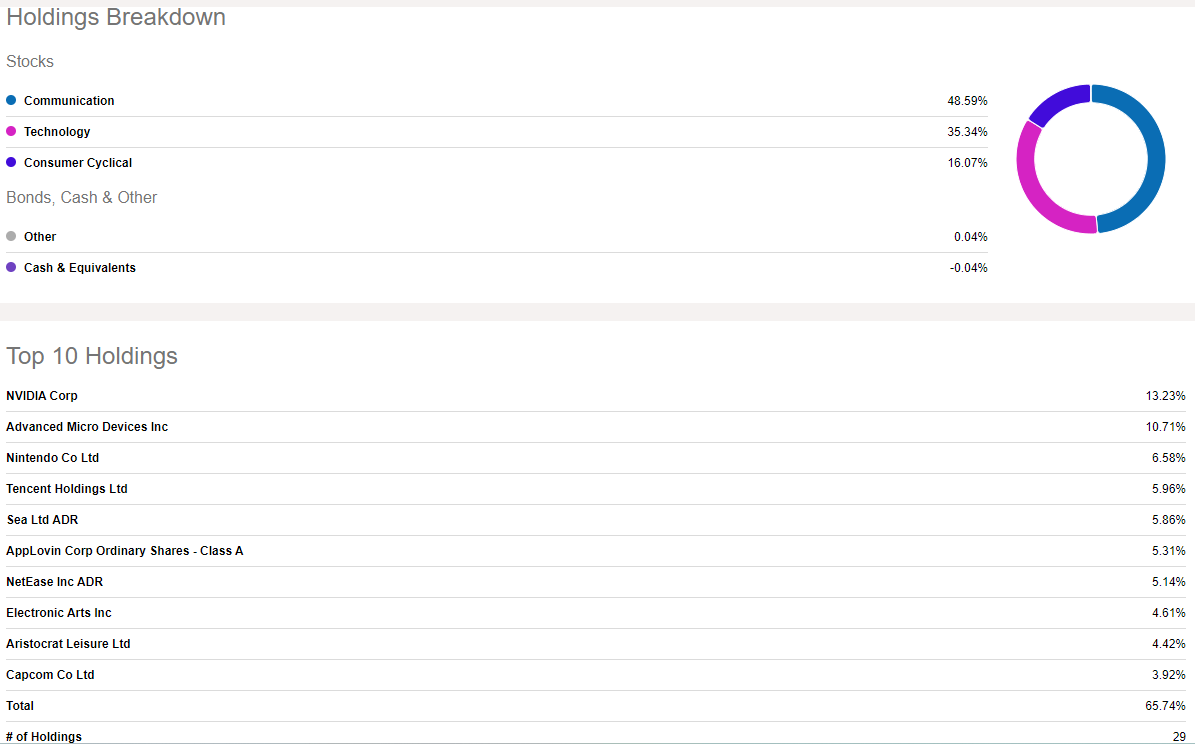Open the Electronic Arts Inc holding
Screen dimensions: 1195x744
[x=59, y=613]
